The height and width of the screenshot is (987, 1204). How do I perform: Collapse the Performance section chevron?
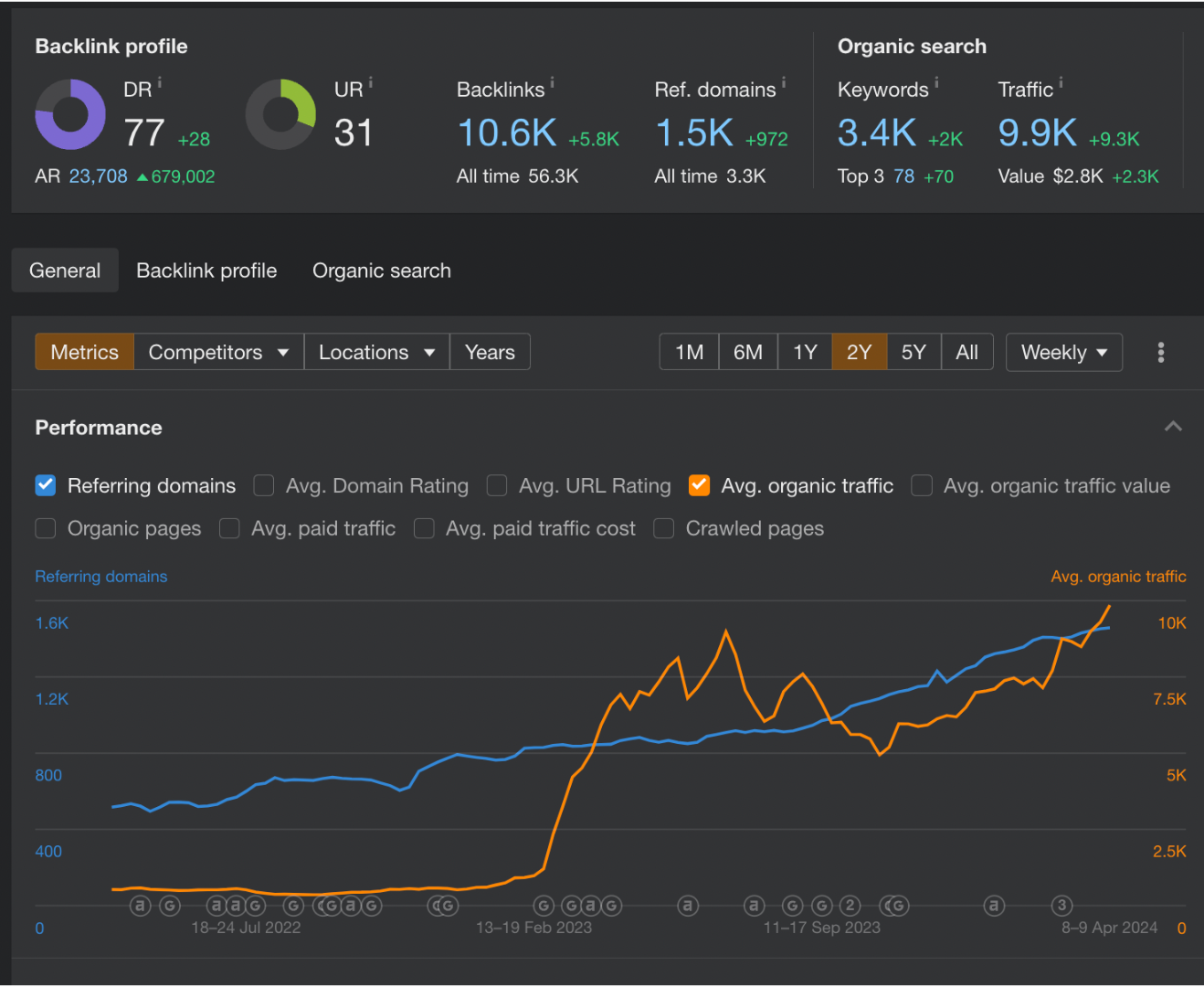1173,427
